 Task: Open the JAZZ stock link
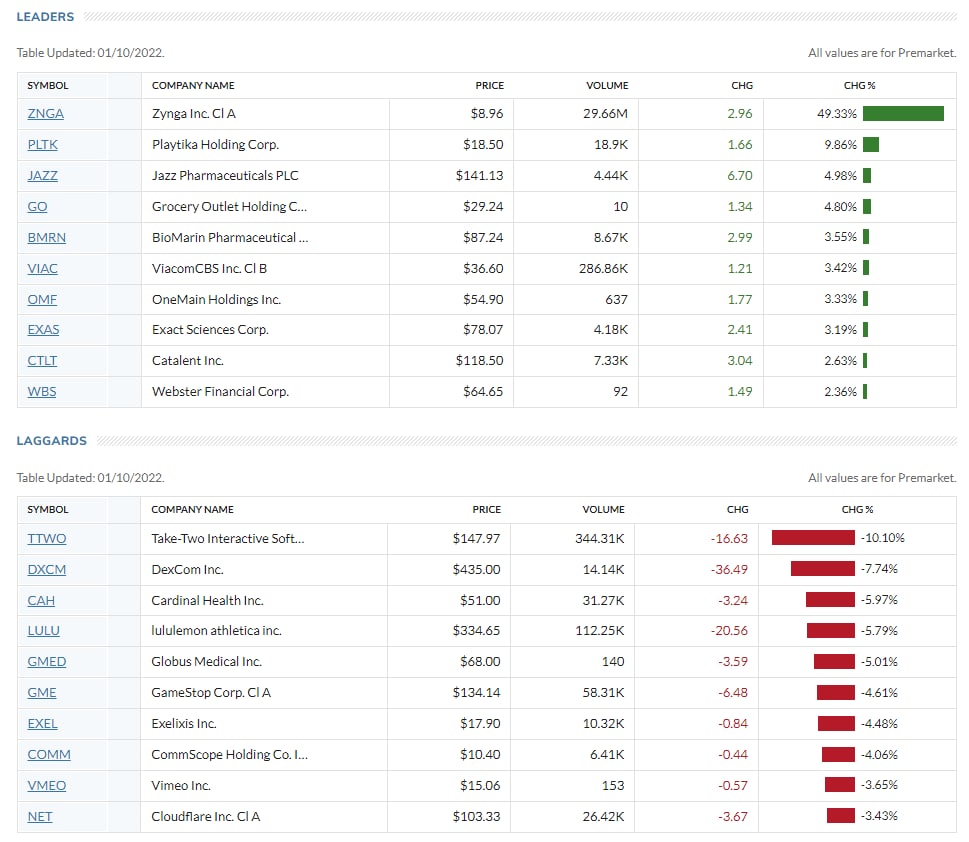click(42, 176)
